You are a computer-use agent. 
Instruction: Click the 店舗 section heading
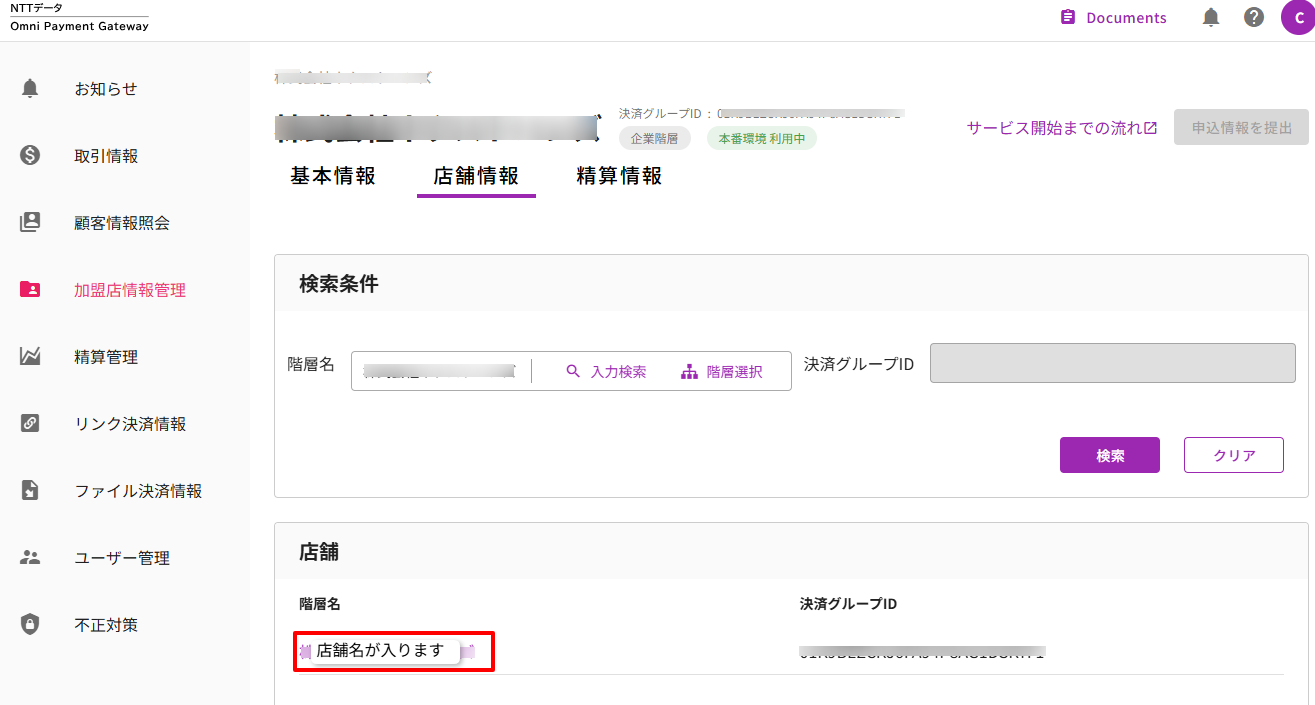coord(319,551)
